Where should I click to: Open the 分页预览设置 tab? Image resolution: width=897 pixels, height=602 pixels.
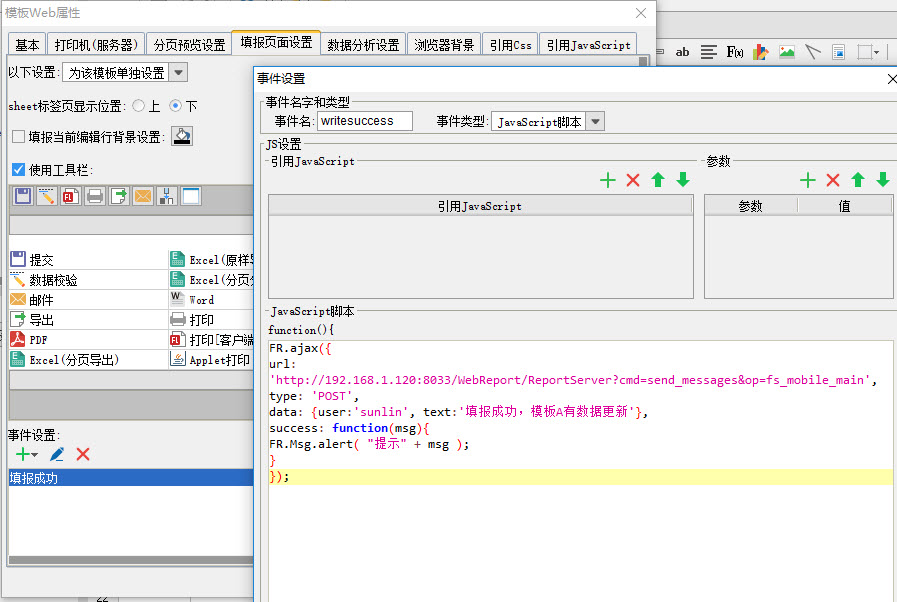pos(189,45)
